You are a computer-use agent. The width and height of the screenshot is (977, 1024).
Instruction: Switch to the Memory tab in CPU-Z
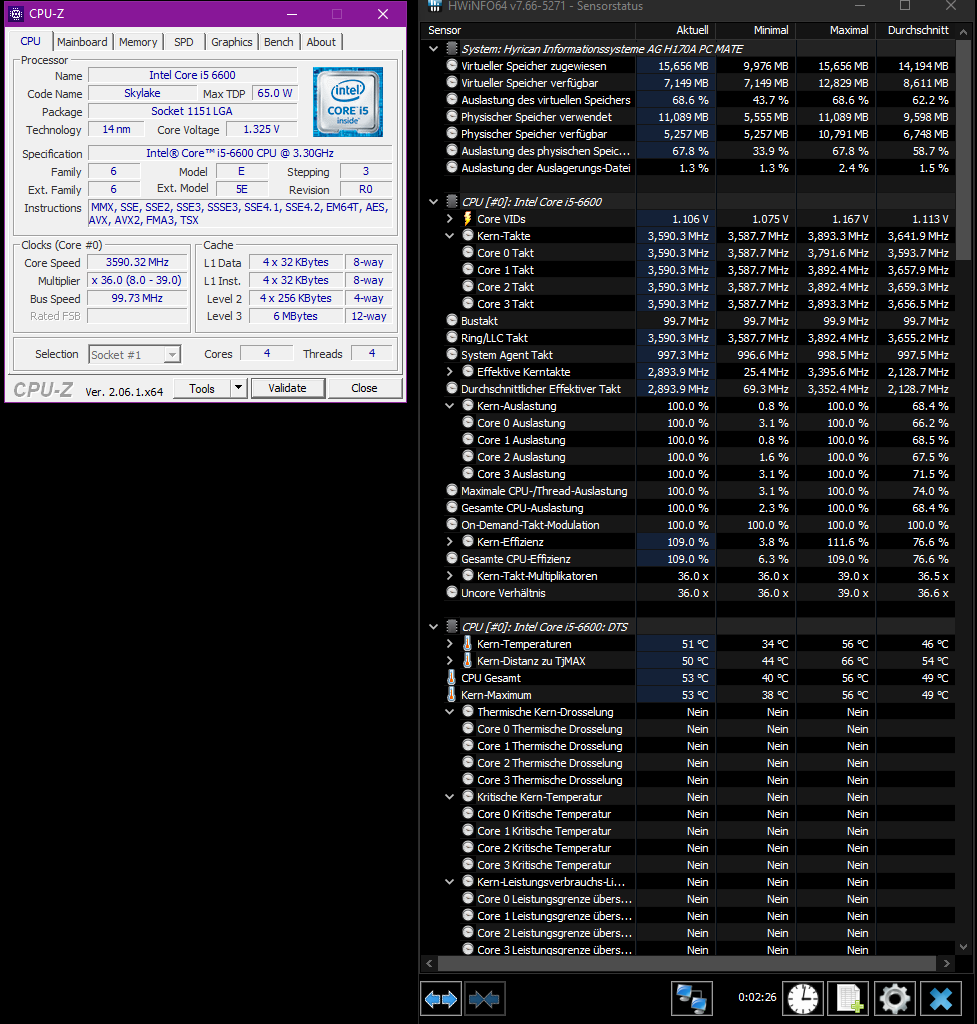[138, 42]
